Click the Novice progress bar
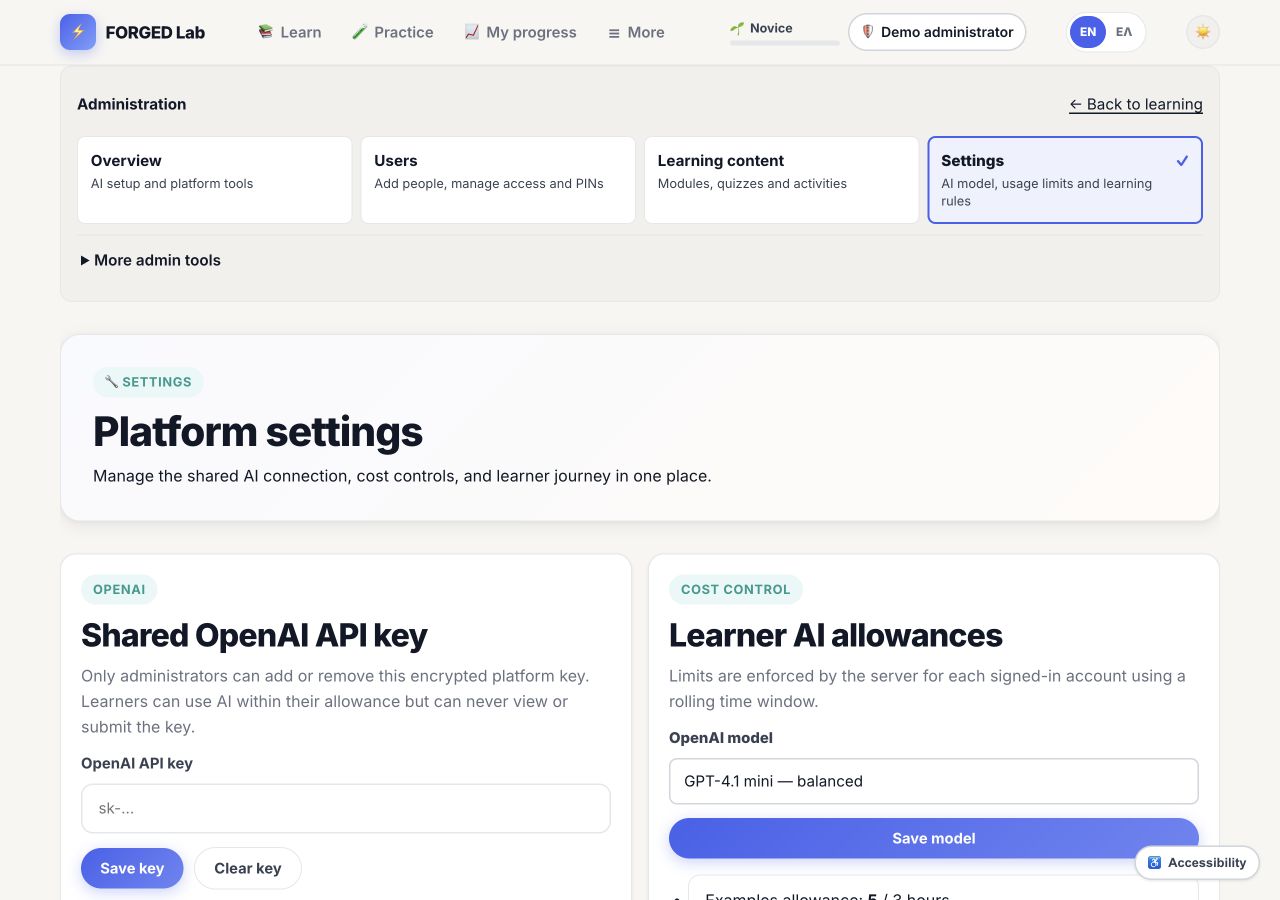The height and width of the screenshot is (900, 1280). 785,43
